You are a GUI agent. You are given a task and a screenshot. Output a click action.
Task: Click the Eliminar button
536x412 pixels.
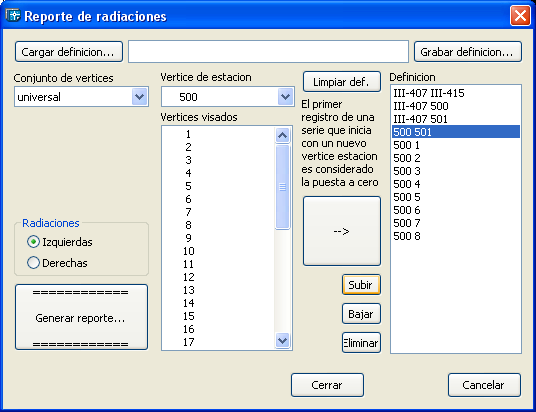click(361, 343)
